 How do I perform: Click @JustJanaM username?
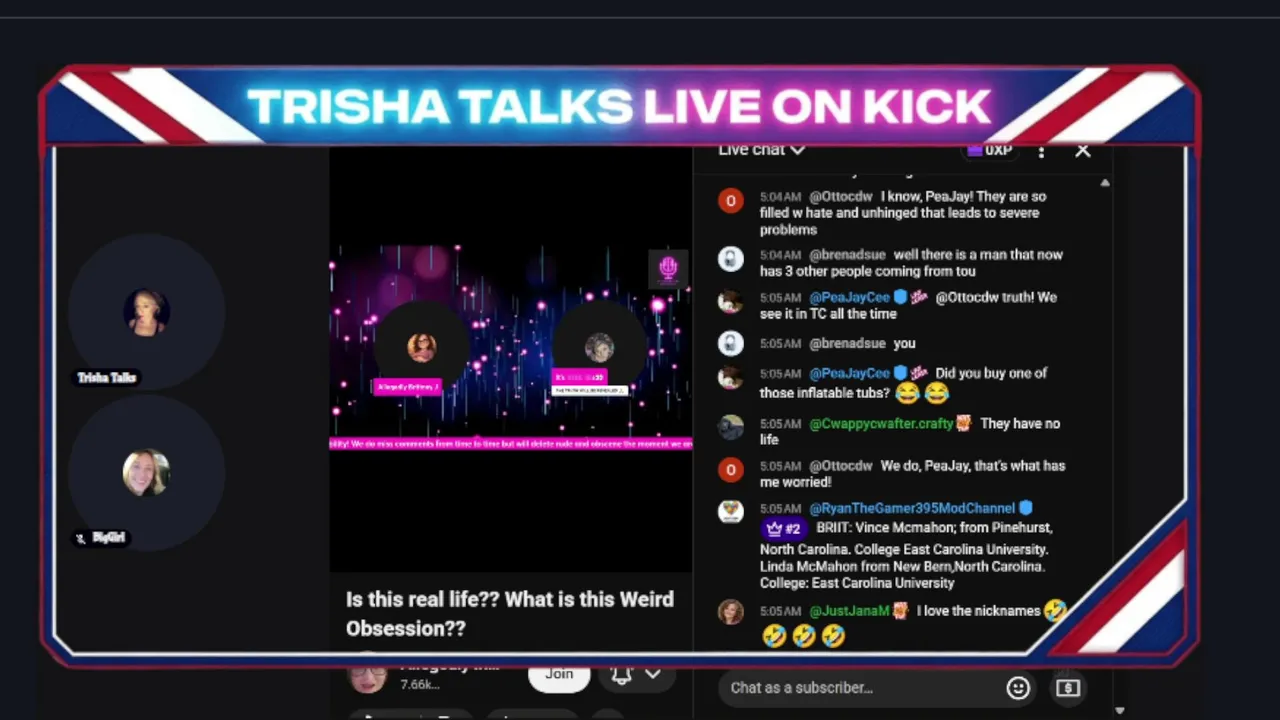click(849, 611)
